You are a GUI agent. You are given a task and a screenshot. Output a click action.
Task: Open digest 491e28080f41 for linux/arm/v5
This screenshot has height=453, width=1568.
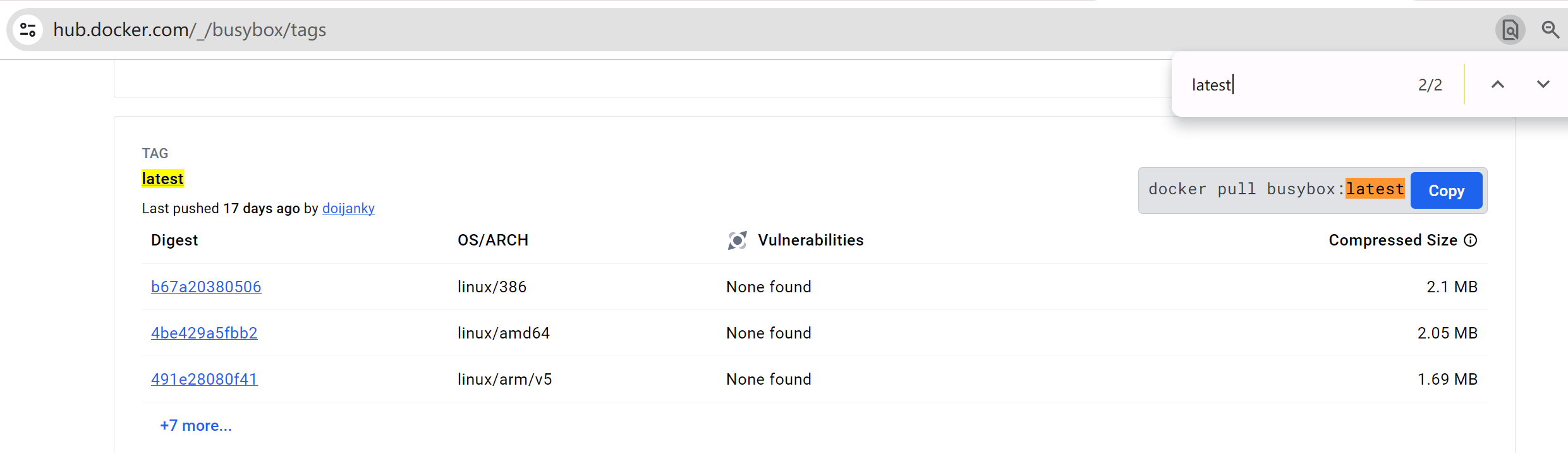(204, 380)
